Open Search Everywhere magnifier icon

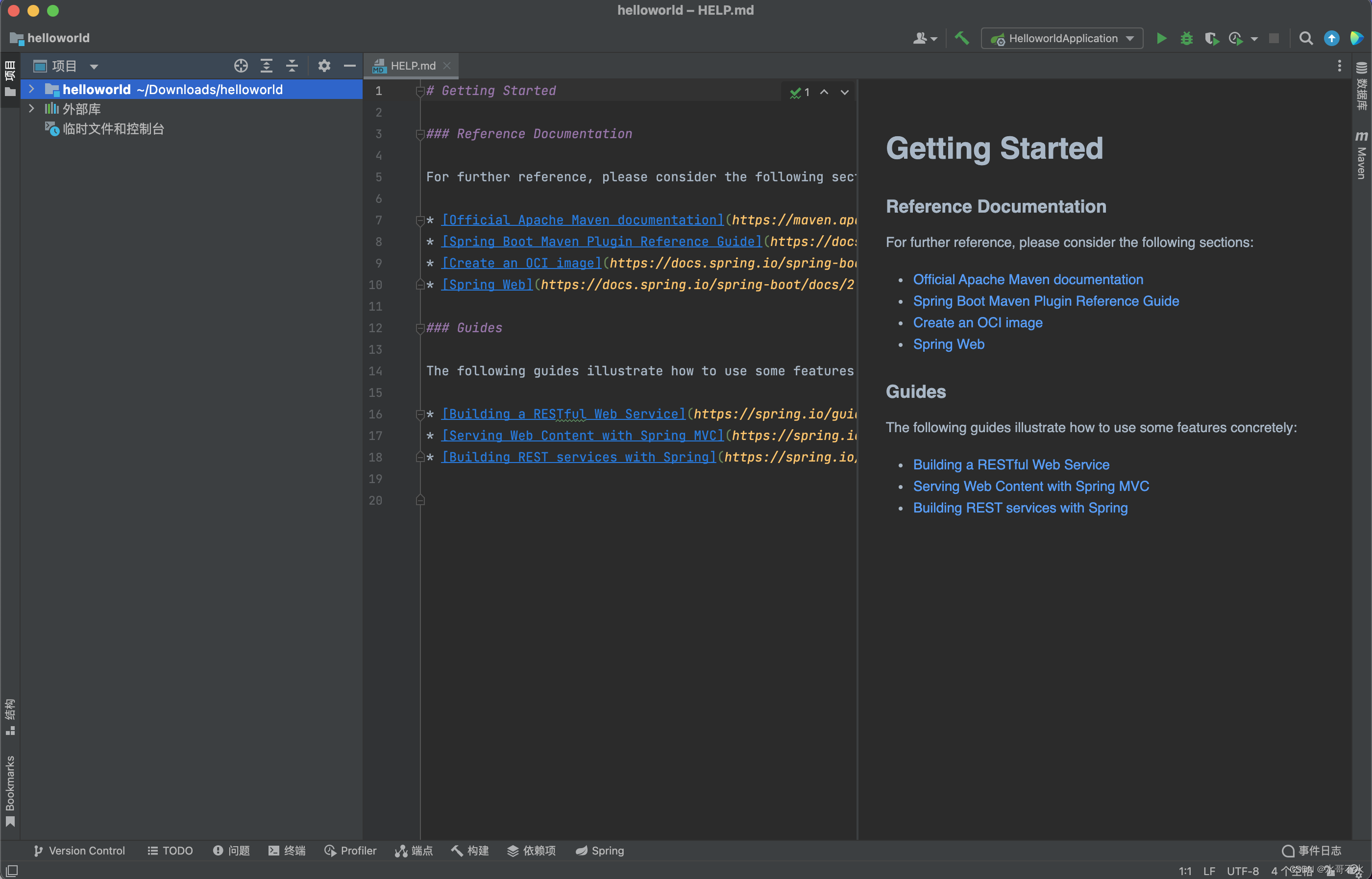tap(1306, 38)
